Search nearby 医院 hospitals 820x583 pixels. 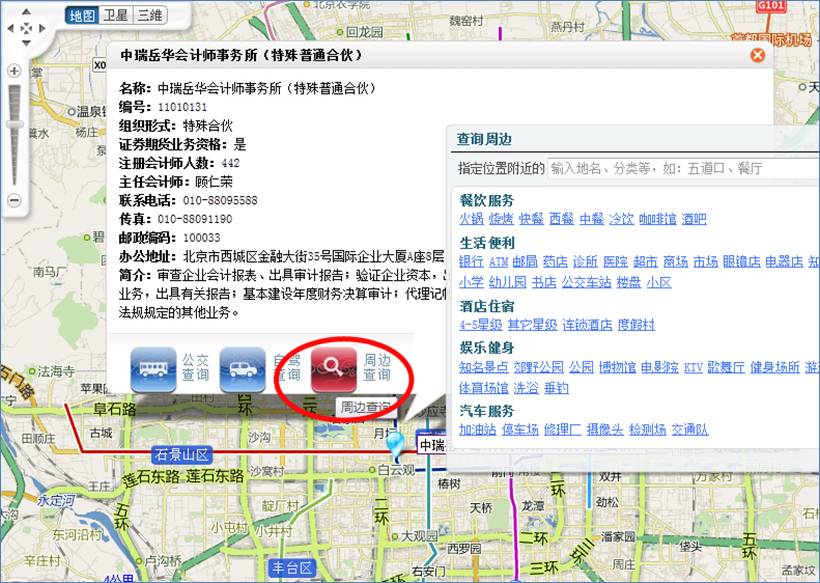(x=615, y=260)
